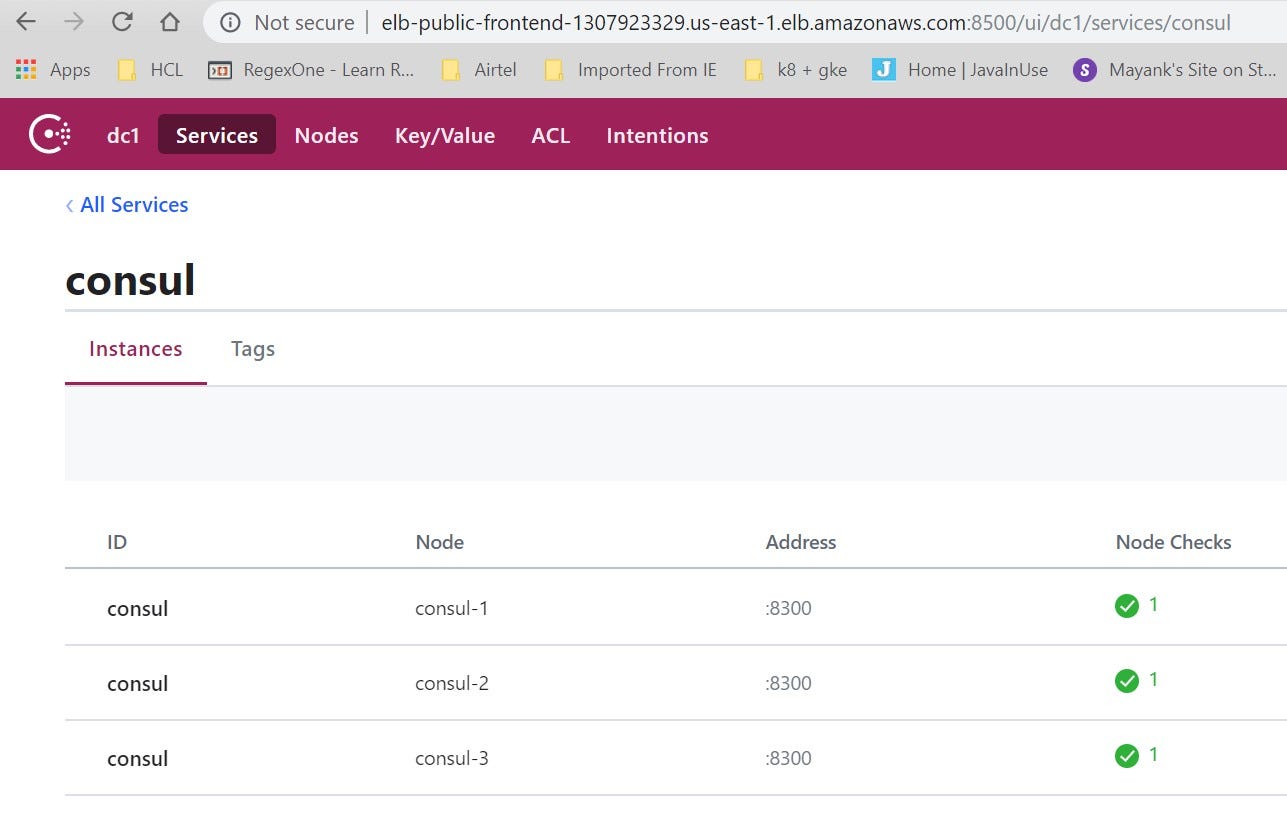Open the Home | JavaInUse bookmark
This screenshot has width=1287, height=826.
(960, 70)
